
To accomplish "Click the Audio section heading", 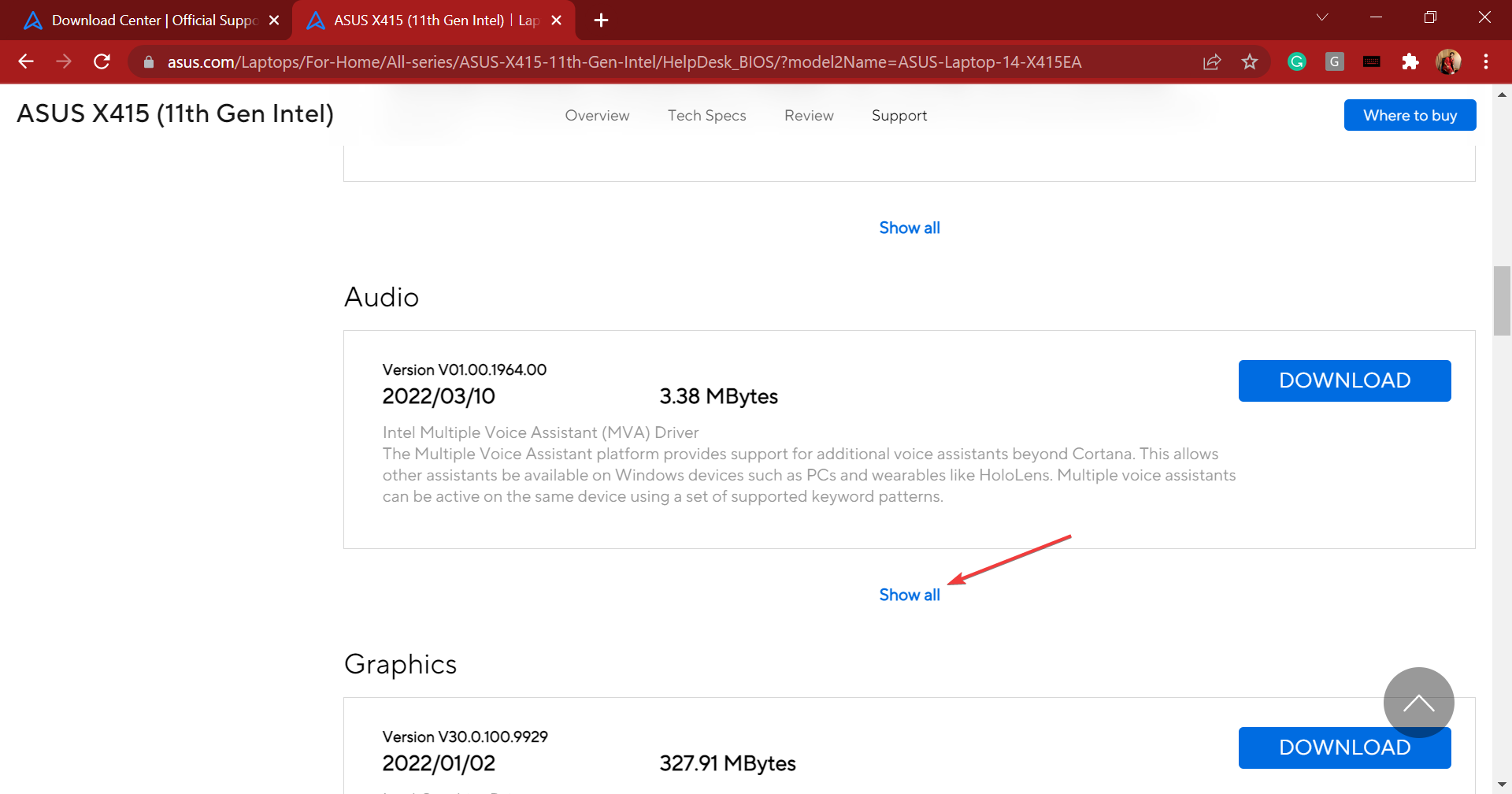I will point(382,297).
